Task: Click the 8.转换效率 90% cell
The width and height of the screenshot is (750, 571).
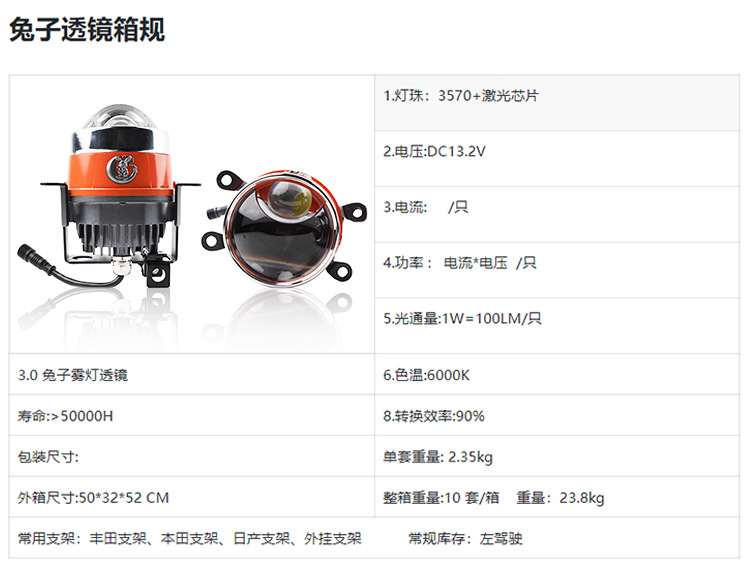Action: pos(557,416)
